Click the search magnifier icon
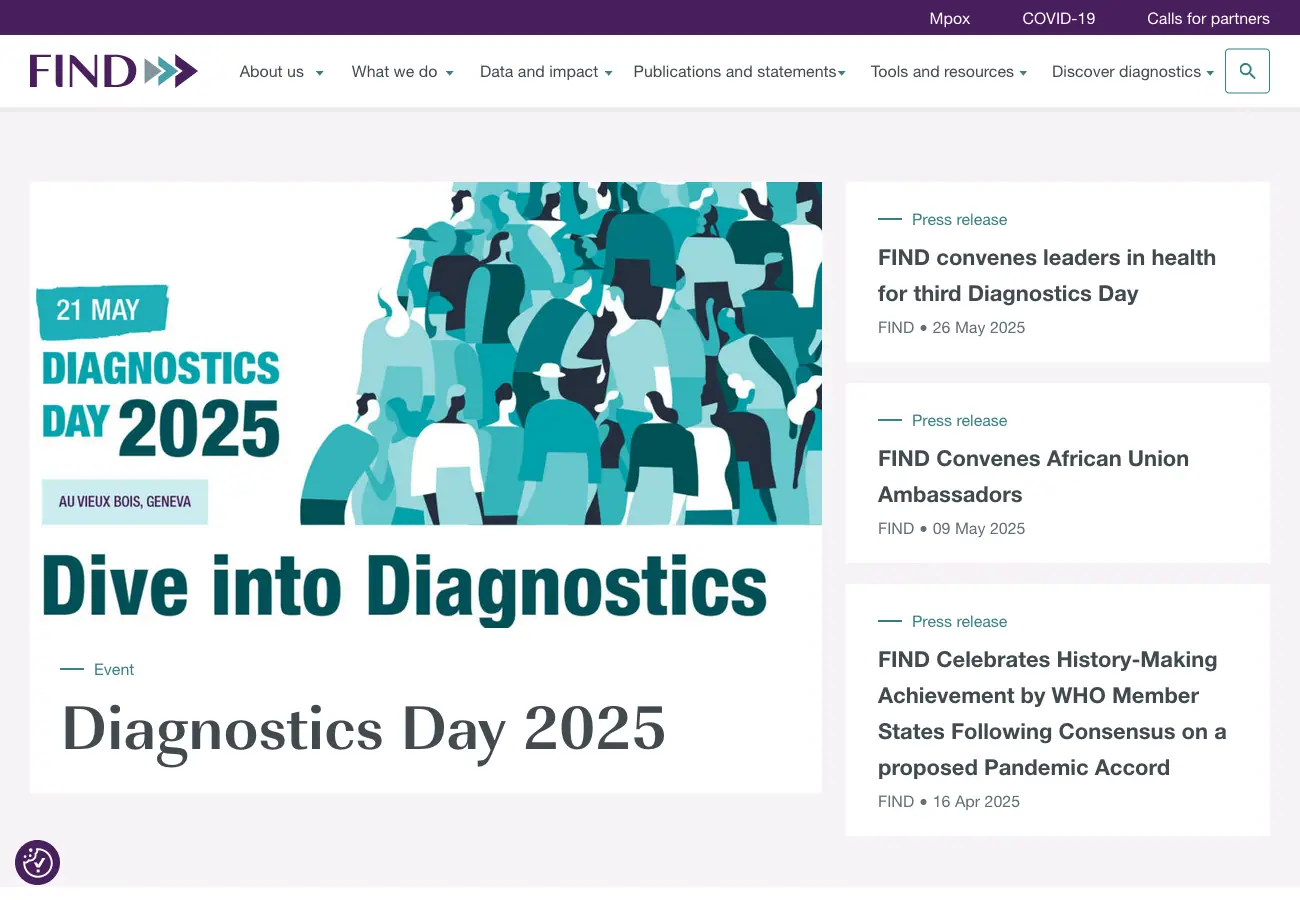Viewport: 1300px width, 900px height. click(1247, 71)
